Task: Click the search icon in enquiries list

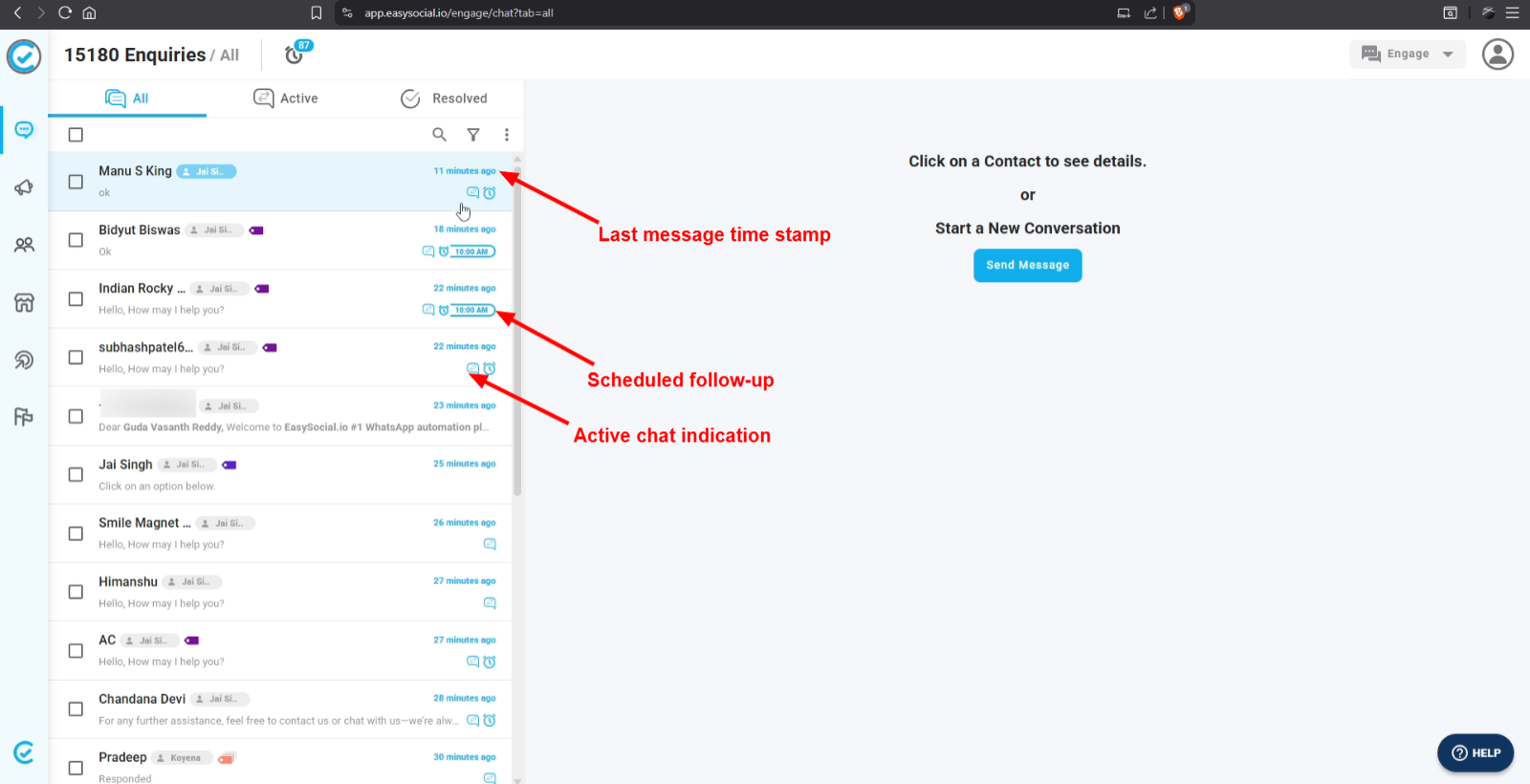Action: click(x=439, y=135)
